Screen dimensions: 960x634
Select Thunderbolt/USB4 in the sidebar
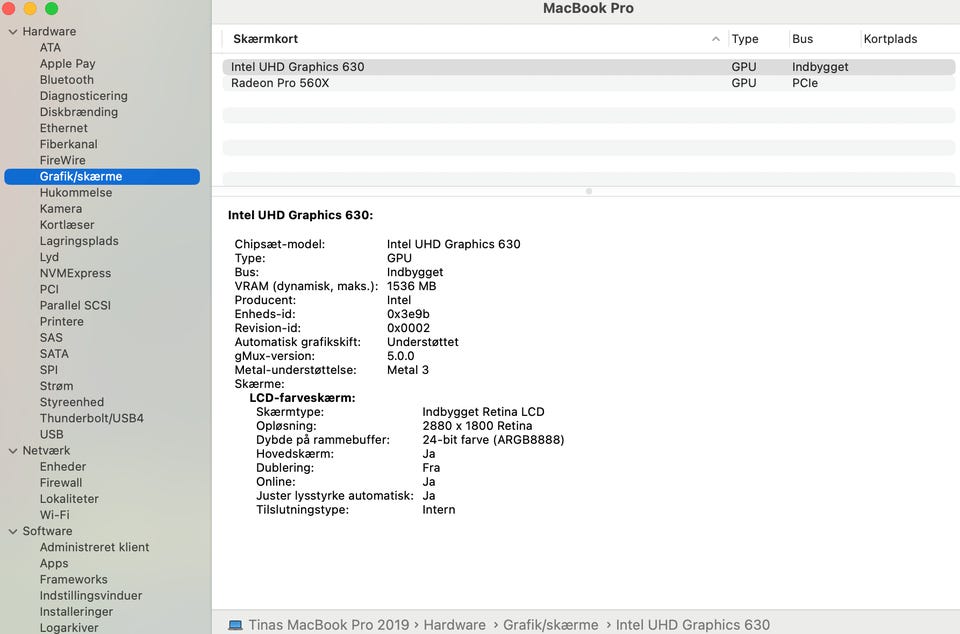pos(92,419)
